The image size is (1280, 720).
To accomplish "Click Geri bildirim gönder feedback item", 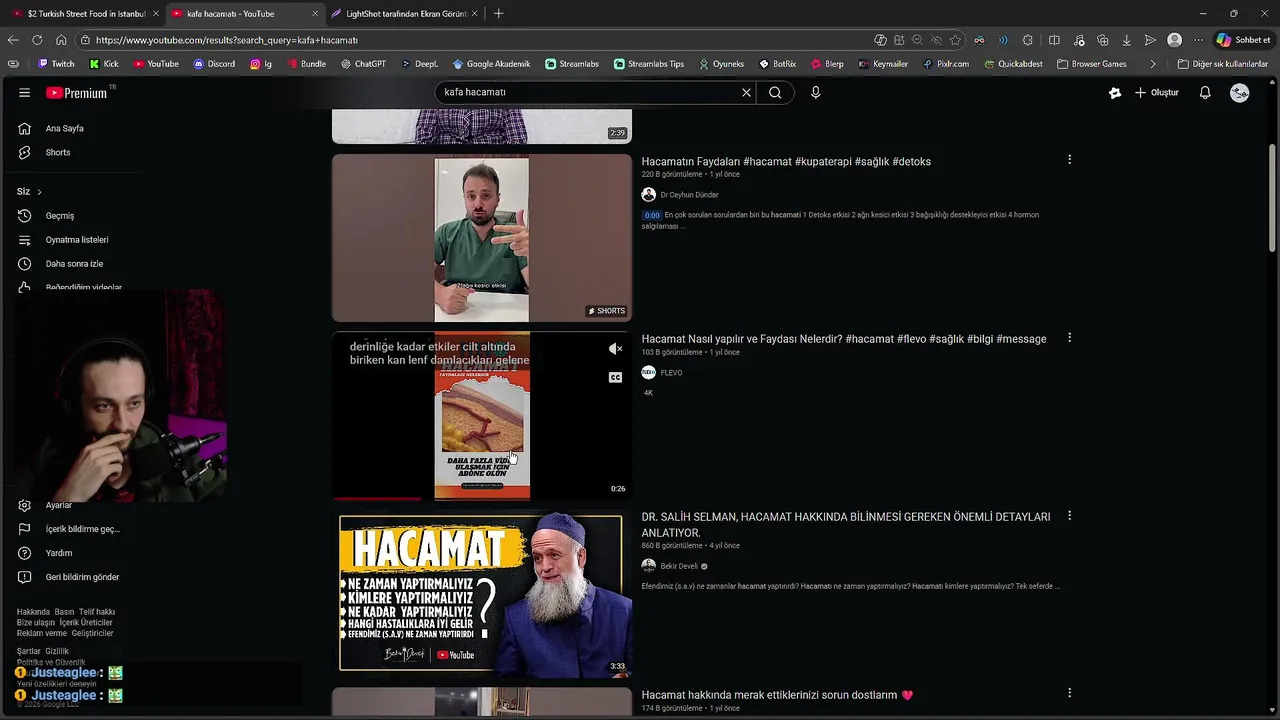I will [82, 577].
